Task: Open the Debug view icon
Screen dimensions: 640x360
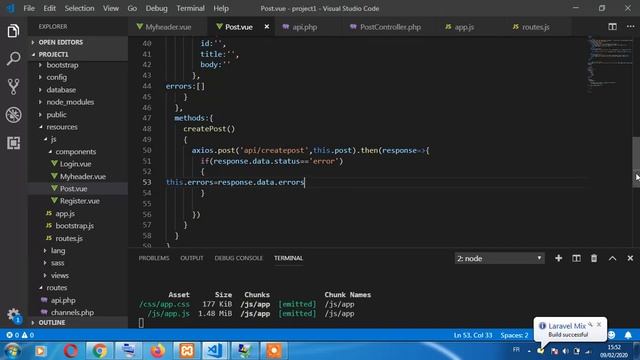Action: pyautogui.click(x=13, y=115)
